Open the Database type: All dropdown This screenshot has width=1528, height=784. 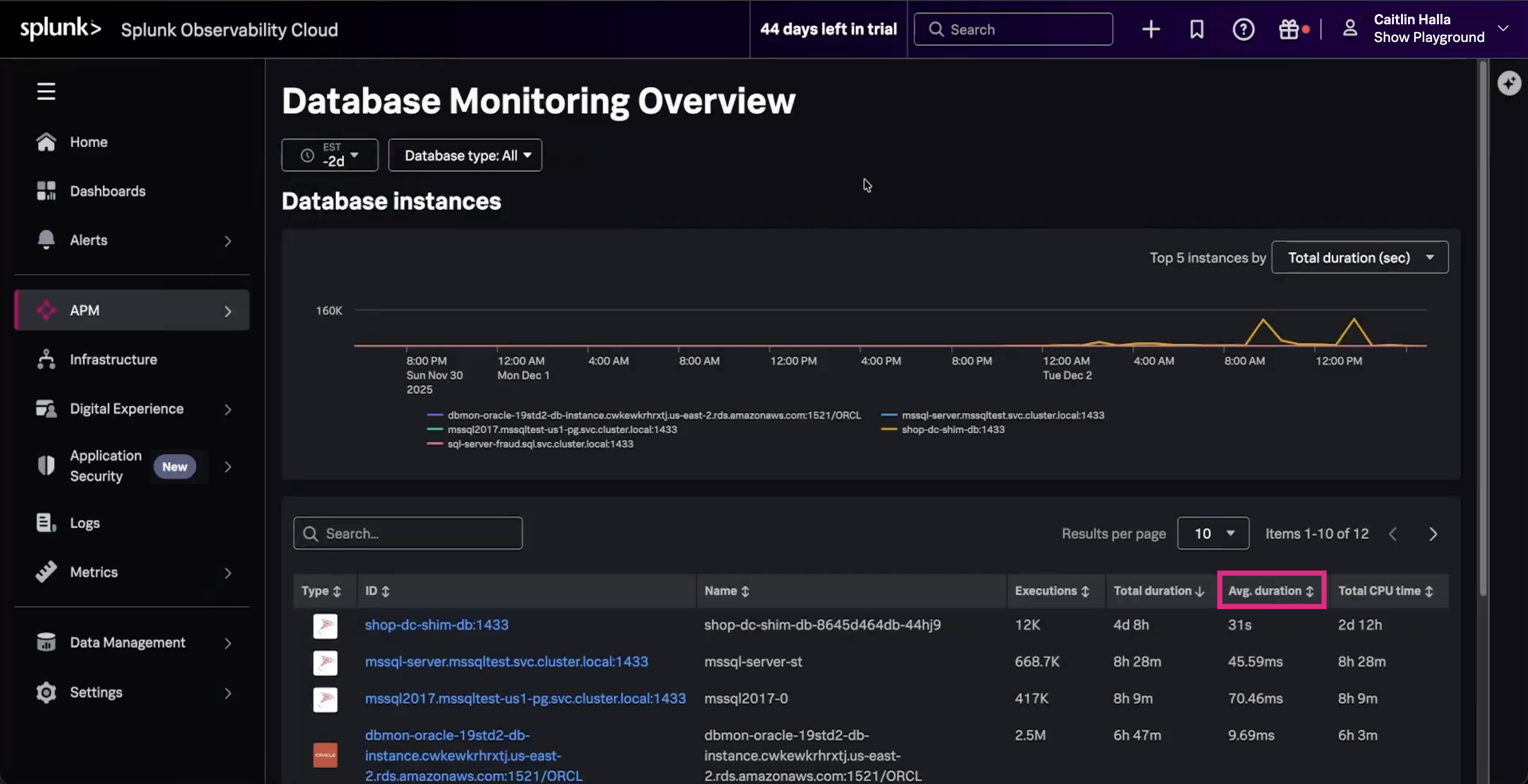(465, 155)
